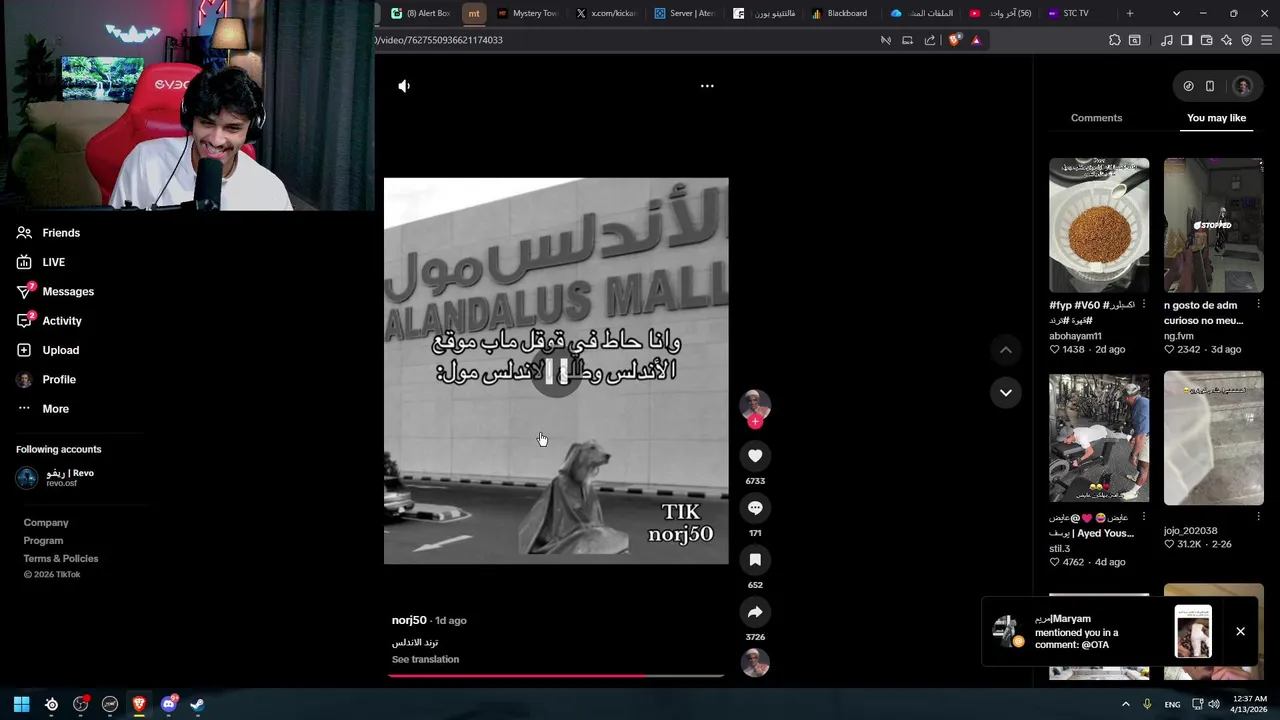Save video with the bookmark icon
This screenshot has height=720, width=1280.
[755, 560]
